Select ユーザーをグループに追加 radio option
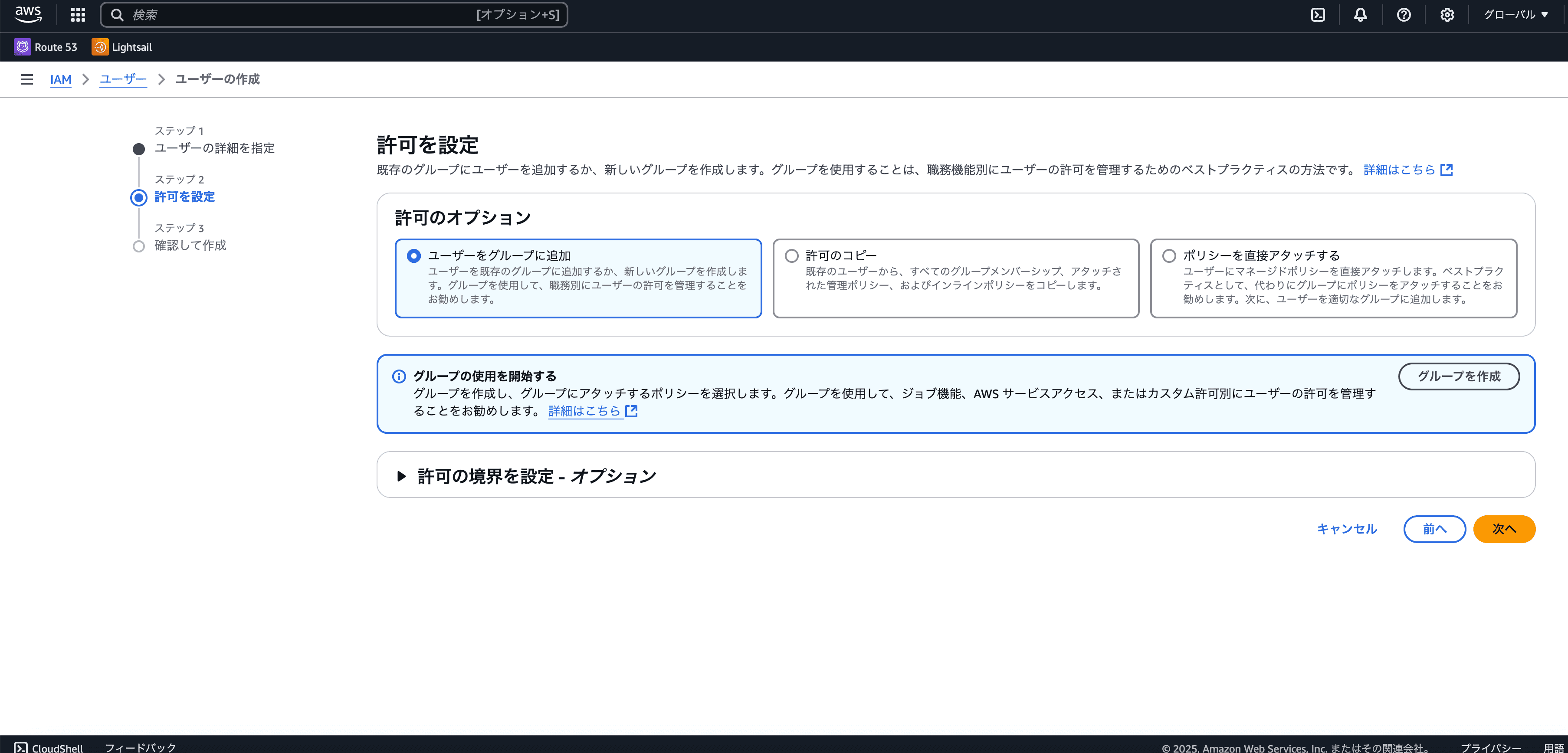This screenshot has height=753, width=1568. (414, 255)
